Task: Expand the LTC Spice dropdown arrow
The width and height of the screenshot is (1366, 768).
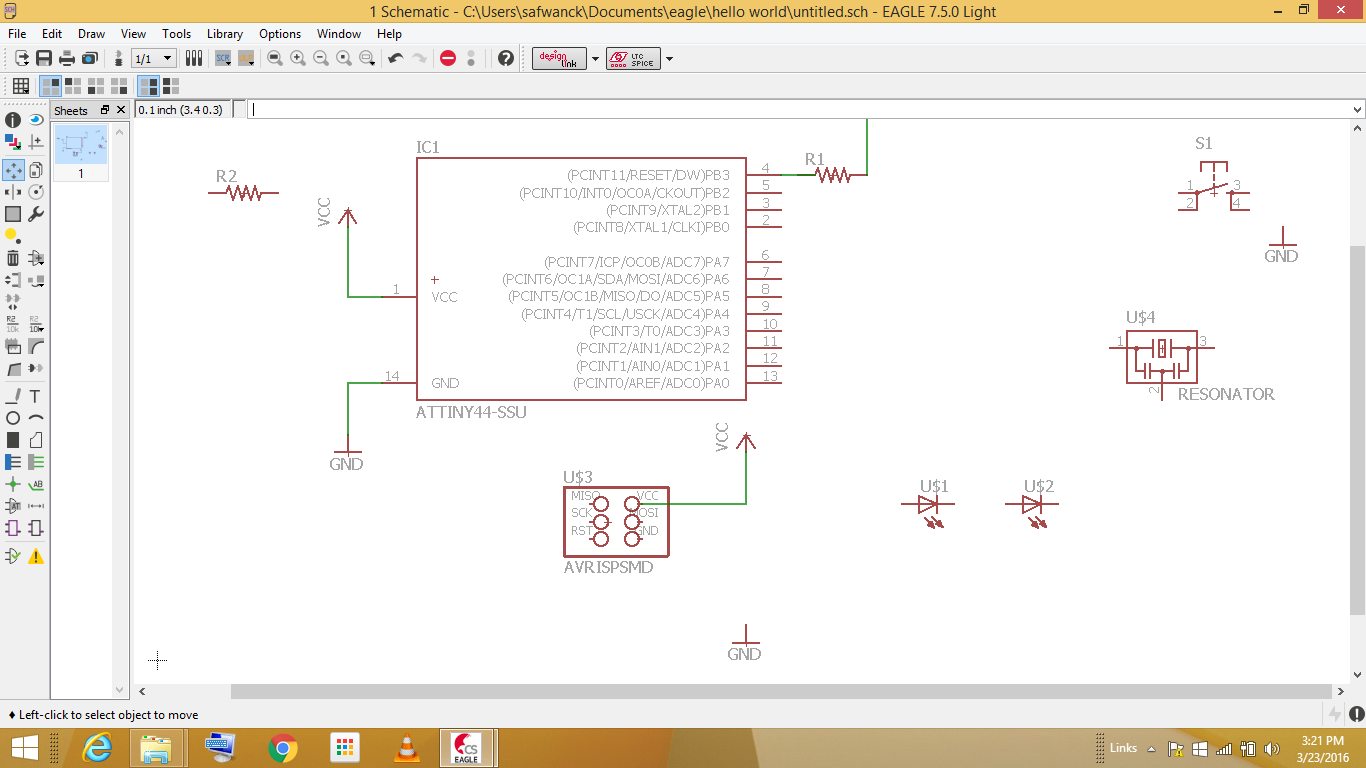Action: pyautogui.click(x=669, y=59)
